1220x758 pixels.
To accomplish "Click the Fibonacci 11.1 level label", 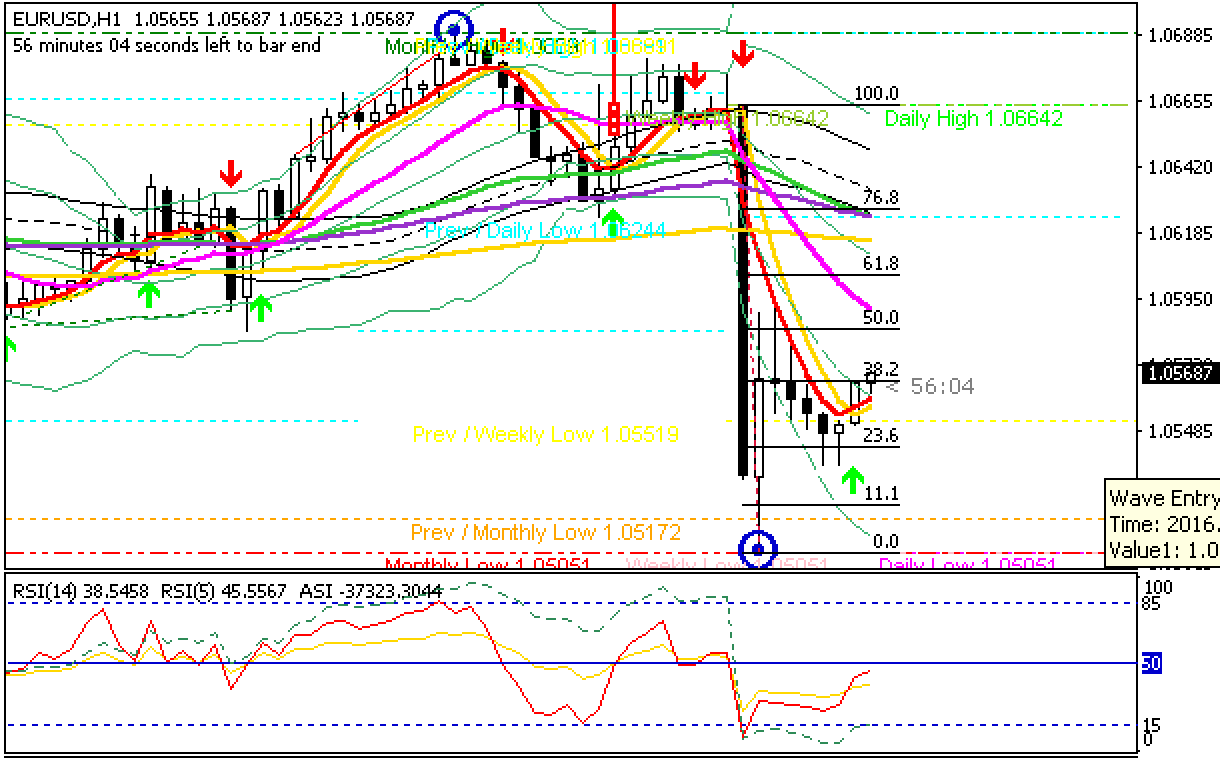I will tap(881, 494).
